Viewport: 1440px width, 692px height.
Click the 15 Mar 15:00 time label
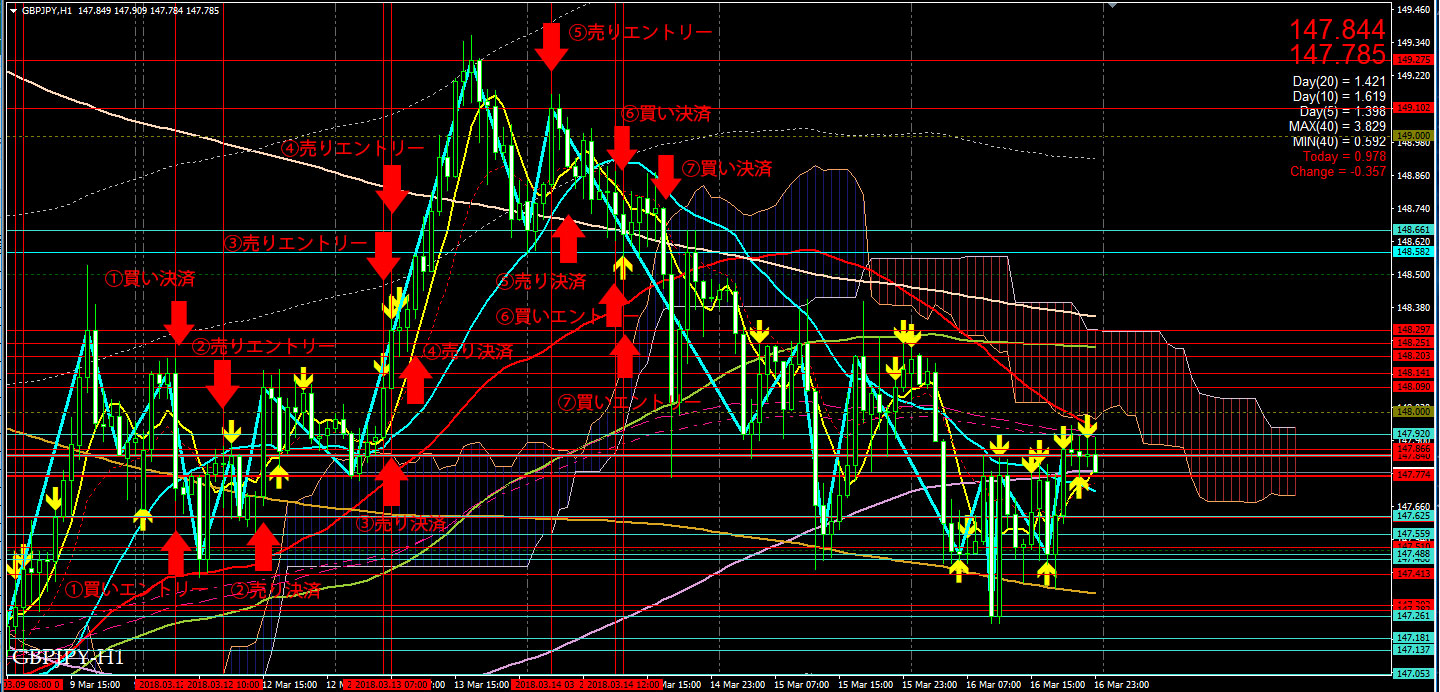pos(866,685)
